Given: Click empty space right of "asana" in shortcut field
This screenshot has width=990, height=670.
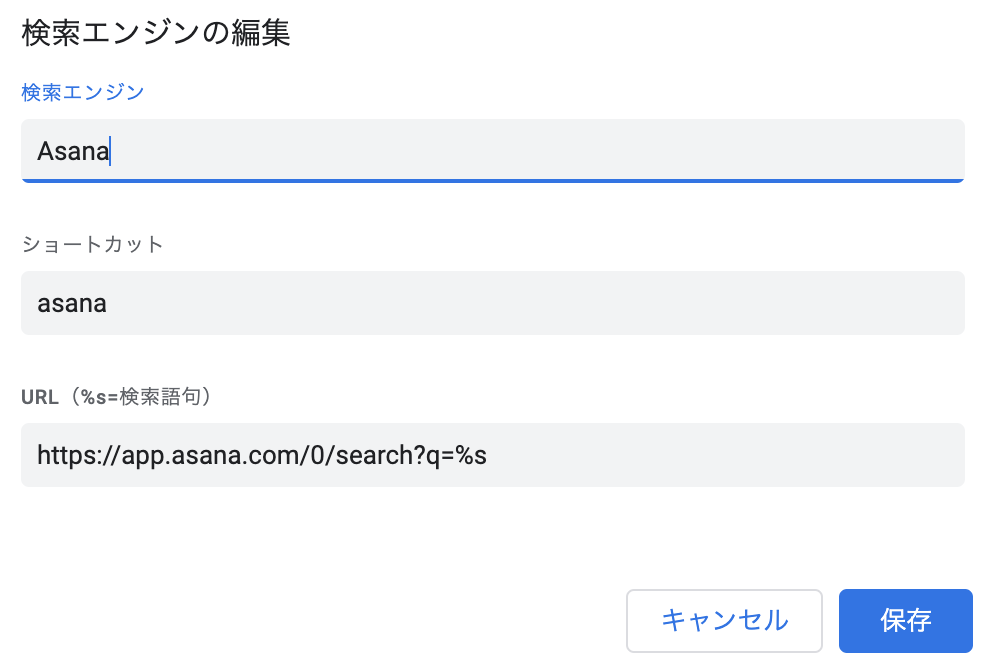Looking at the screenshot, I should click(x=540, y=303).
